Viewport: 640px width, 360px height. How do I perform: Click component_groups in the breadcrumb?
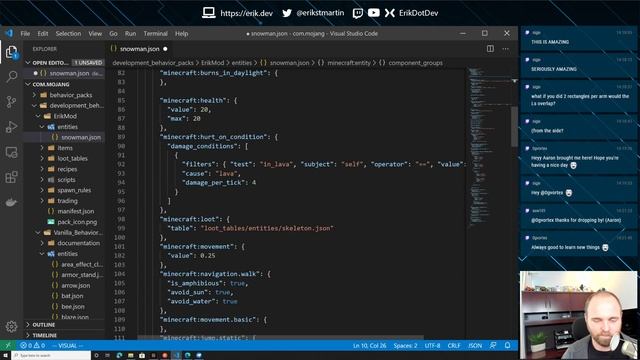415,63
